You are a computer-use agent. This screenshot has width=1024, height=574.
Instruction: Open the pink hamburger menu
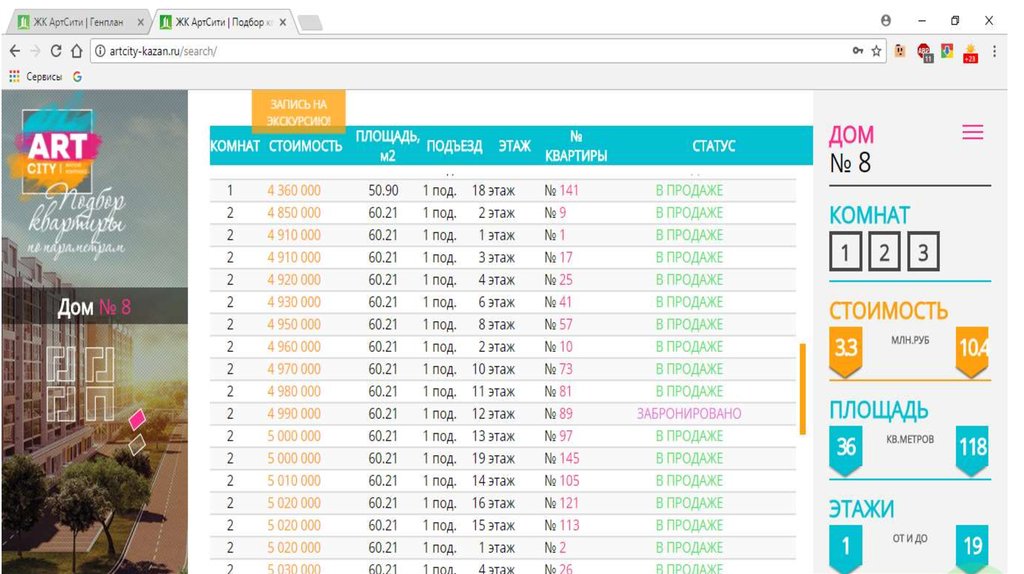972,133
